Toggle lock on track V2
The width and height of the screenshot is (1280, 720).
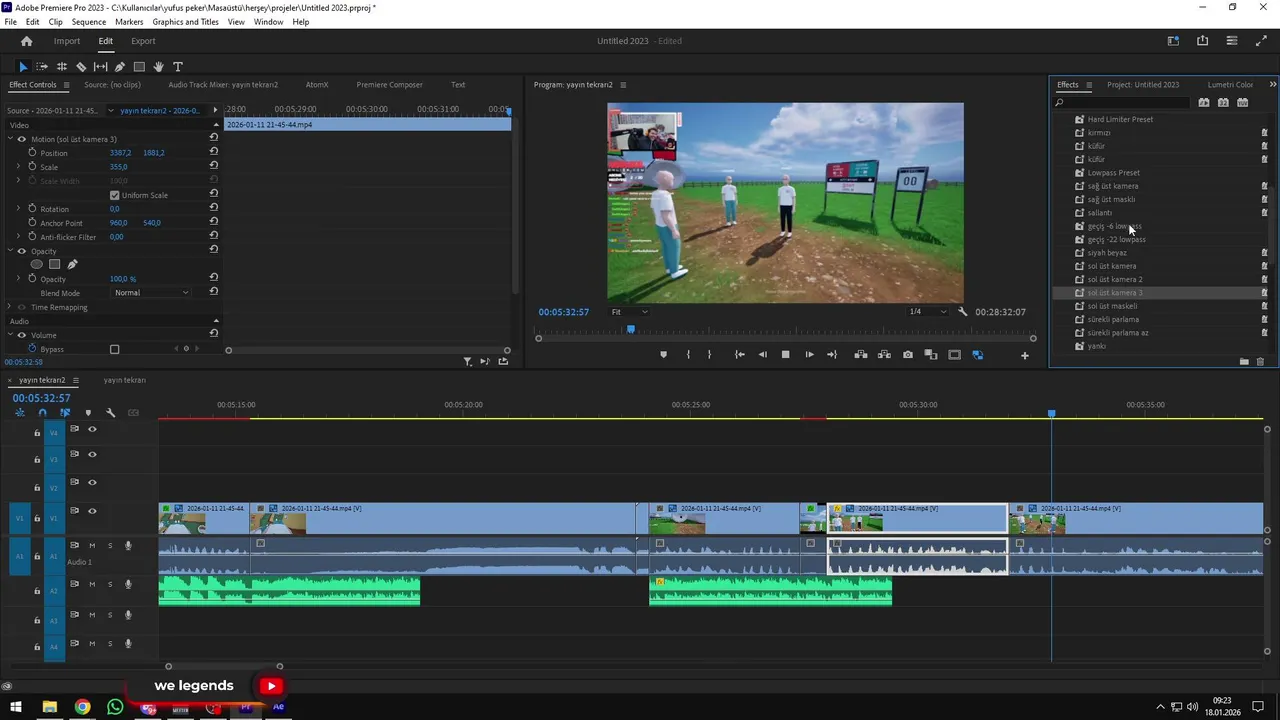37,487
